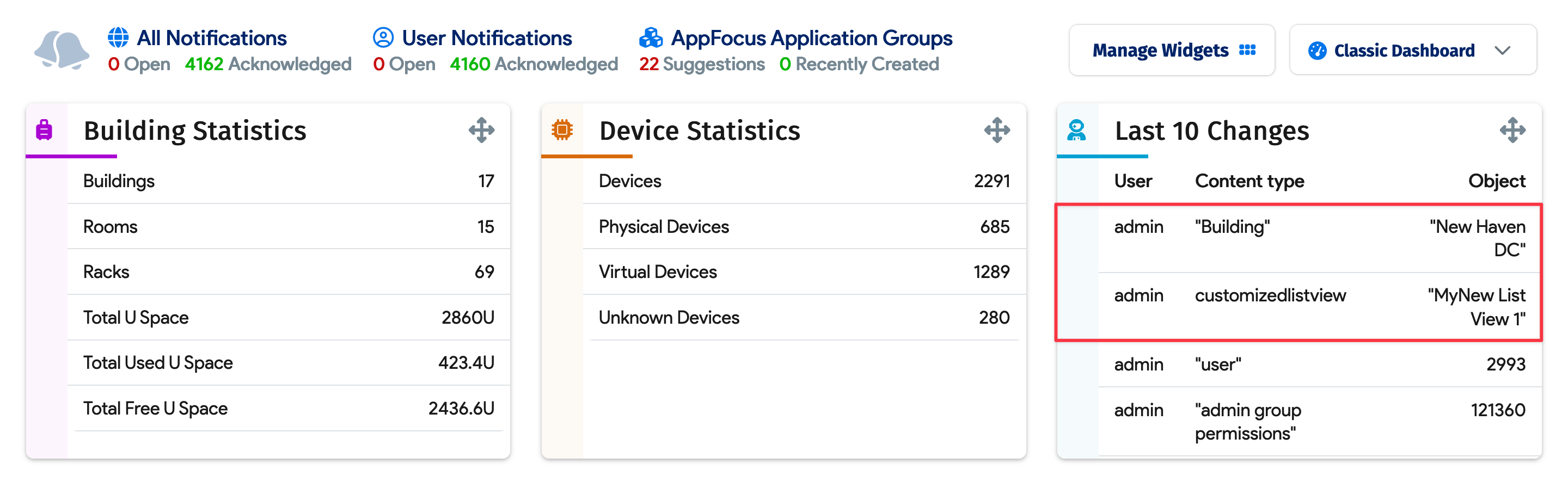Grab the Building Statistics move handle
Viewport: 1568px width, 482px height.
tap(481, 130)
